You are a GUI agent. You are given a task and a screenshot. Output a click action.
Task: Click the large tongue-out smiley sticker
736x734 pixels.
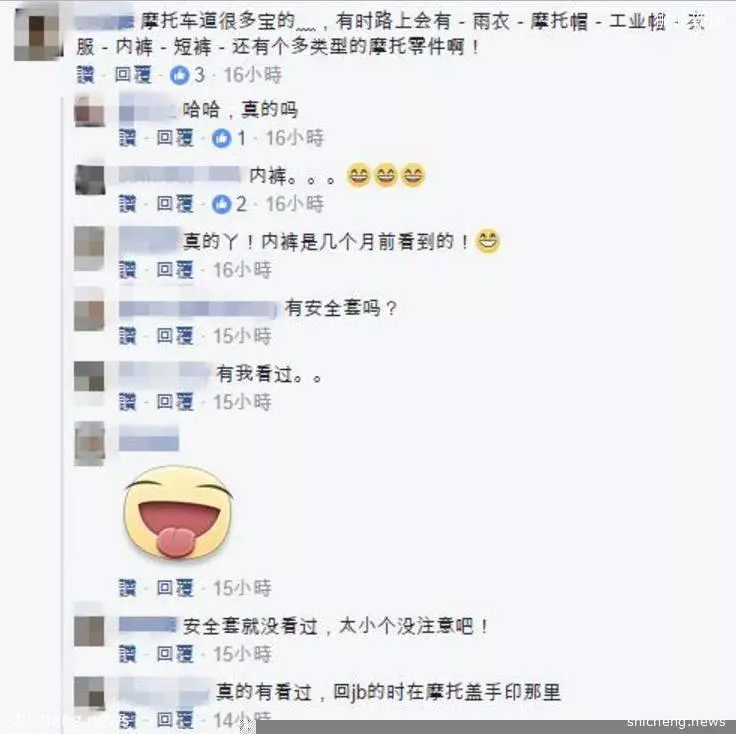click(x=178, y=512)
